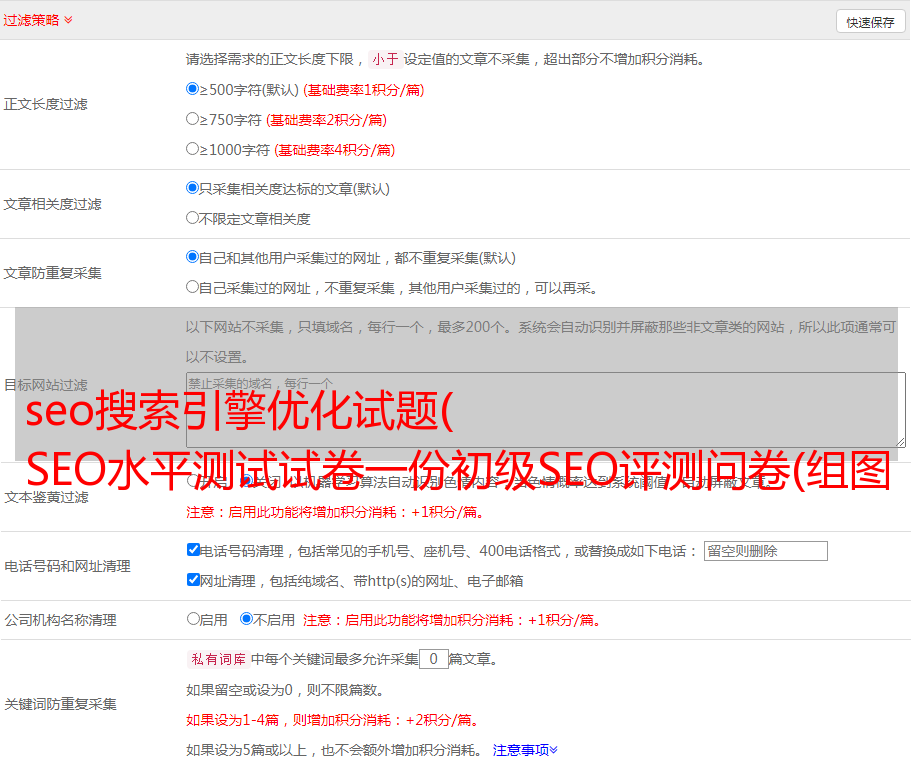Select 自己采集过的网址，不重复采集 radio option
This screenshot has width=912, height=768.
click(192, 286)
